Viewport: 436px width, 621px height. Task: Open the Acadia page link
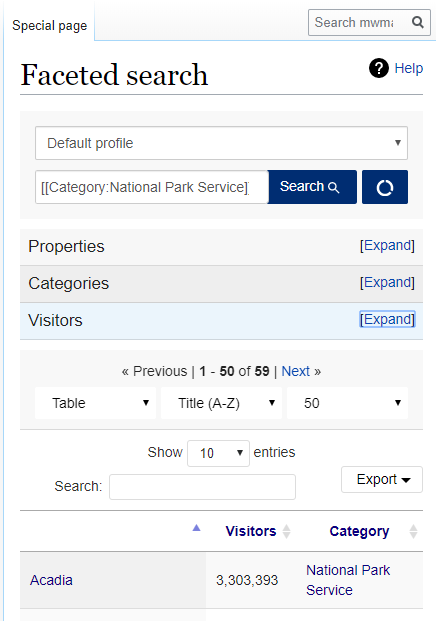click(x=51, y=580)
